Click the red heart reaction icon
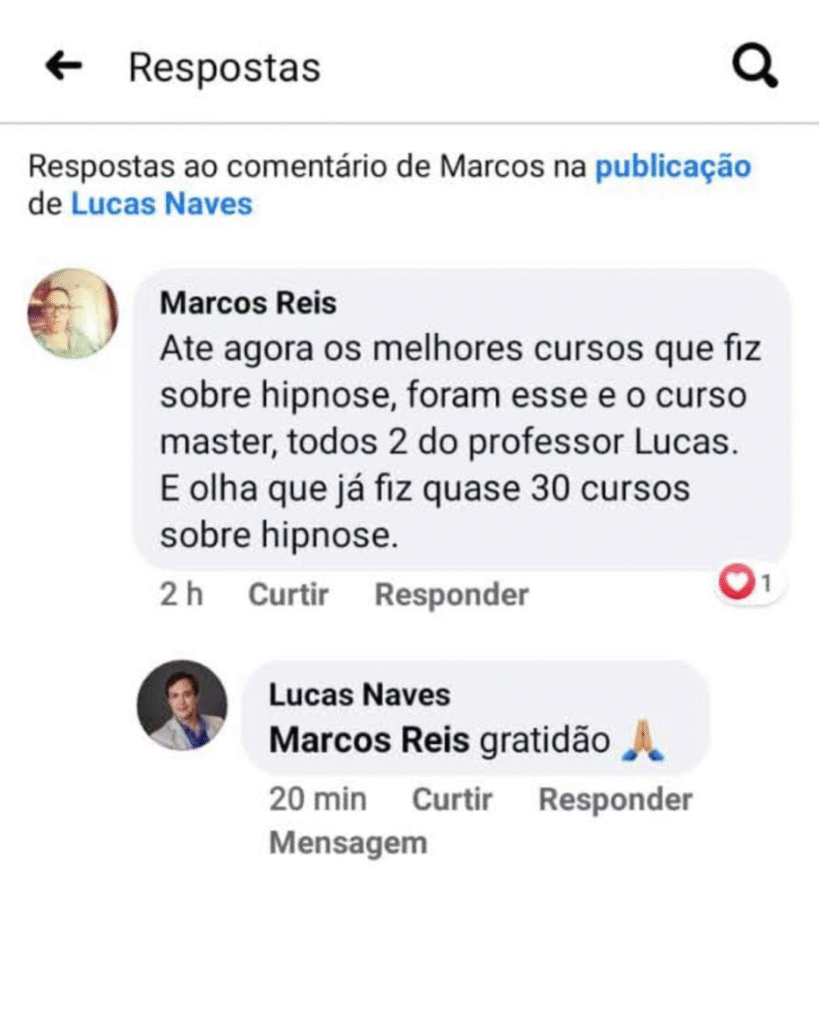This screenshot has width=819, height=1024. tap(736, 582)
